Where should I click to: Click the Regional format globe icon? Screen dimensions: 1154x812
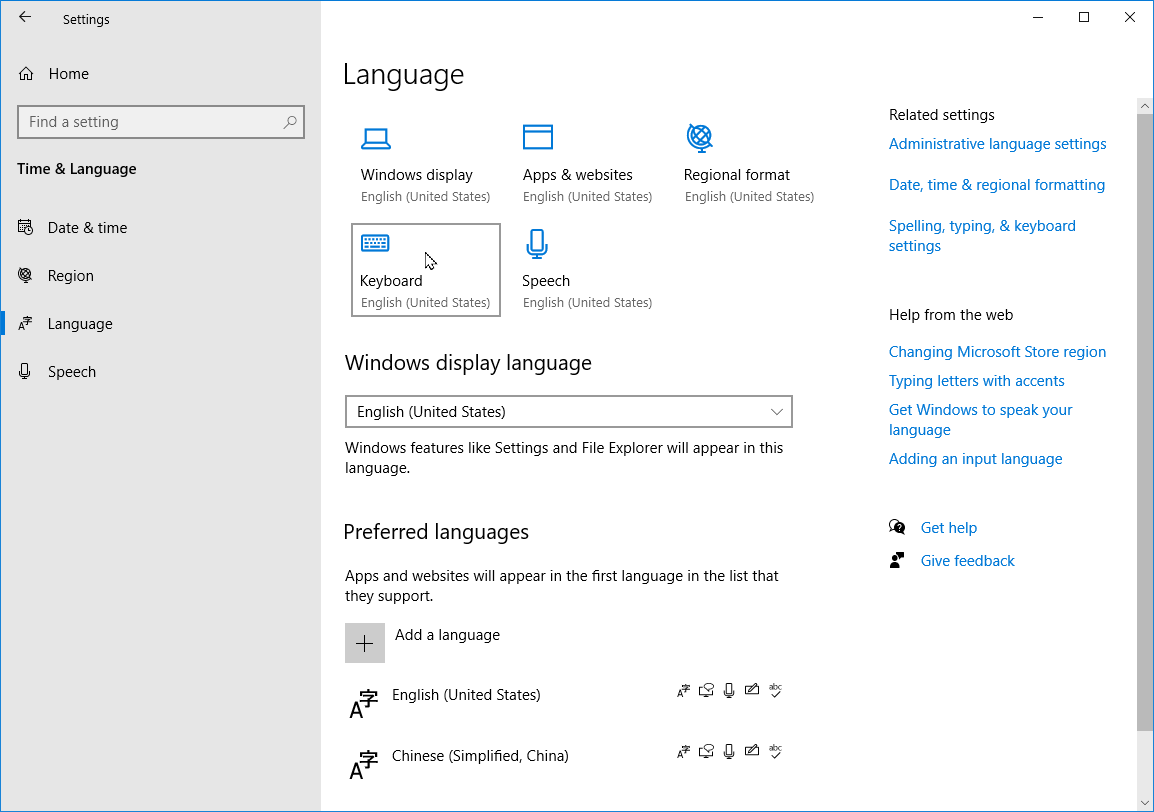[x=700, y=137]
